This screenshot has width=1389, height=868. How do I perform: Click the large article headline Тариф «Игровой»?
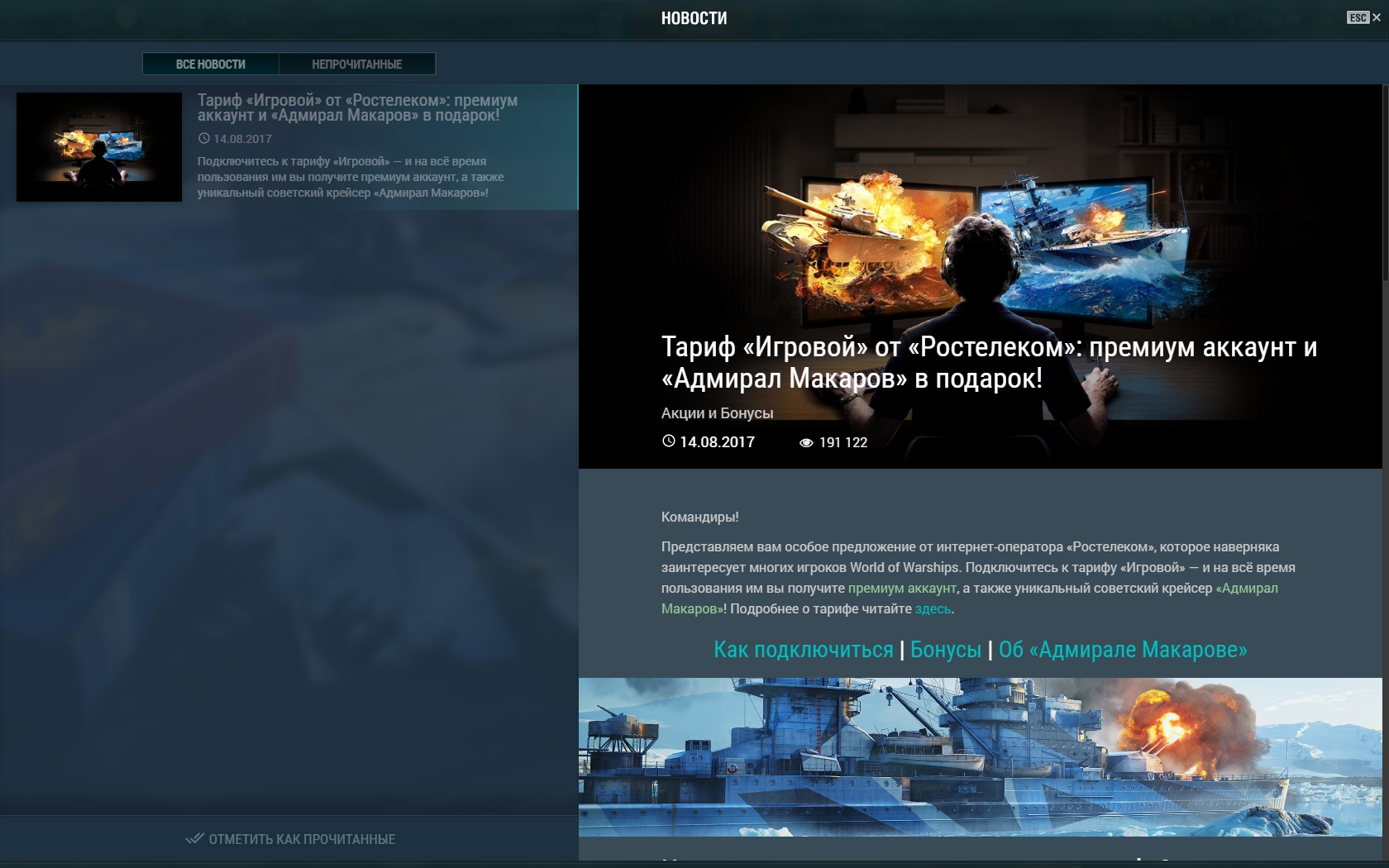coord(989,363)
